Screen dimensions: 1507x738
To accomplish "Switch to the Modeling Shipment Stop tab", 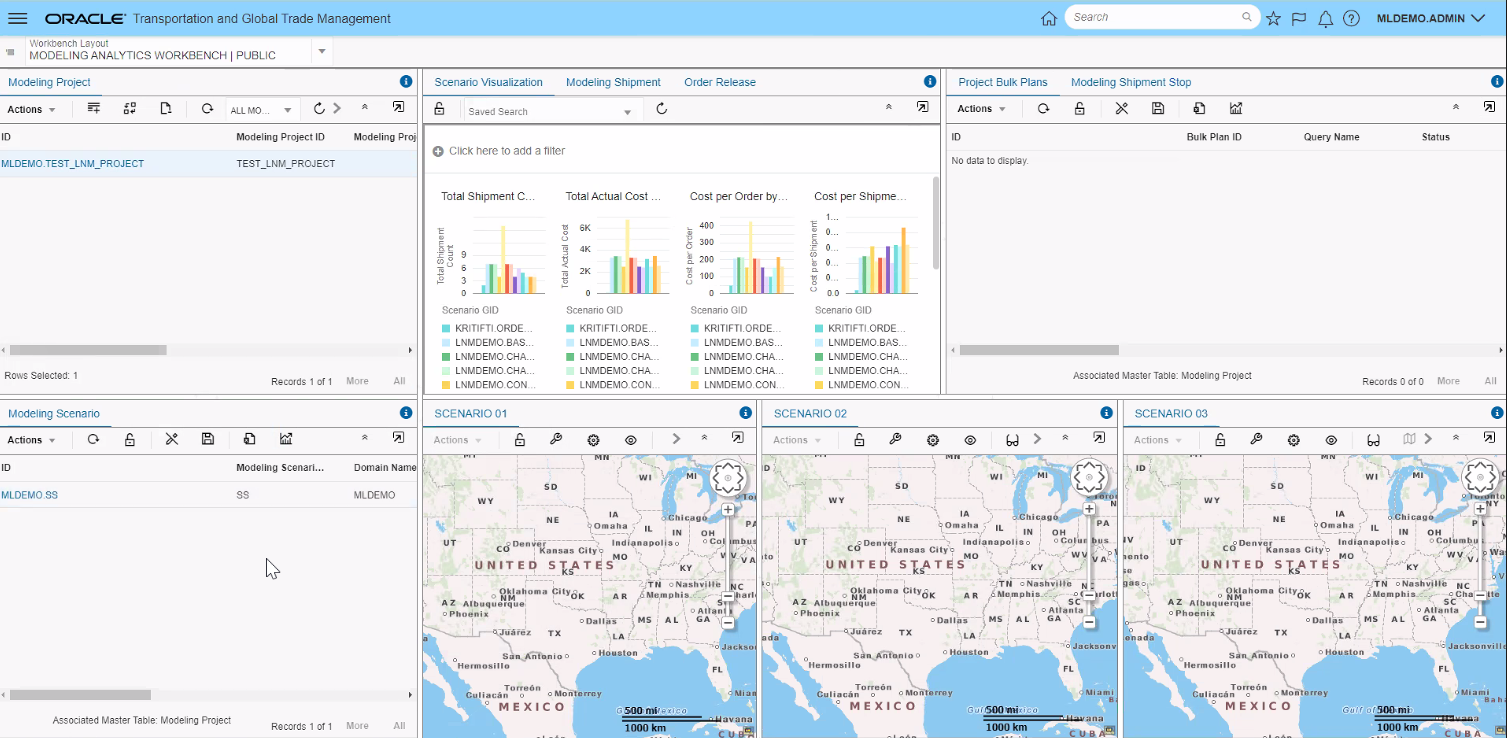I will (x=1131, y=82).
